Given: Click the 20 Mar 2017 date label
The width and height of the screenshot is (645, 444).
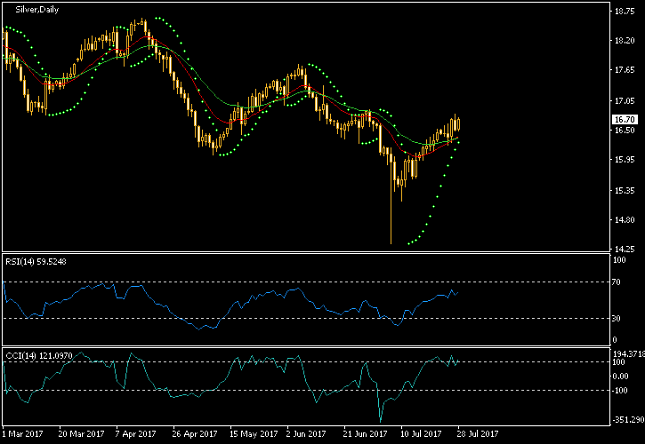Looking at the screenshot, I should [x=81, y=434].
